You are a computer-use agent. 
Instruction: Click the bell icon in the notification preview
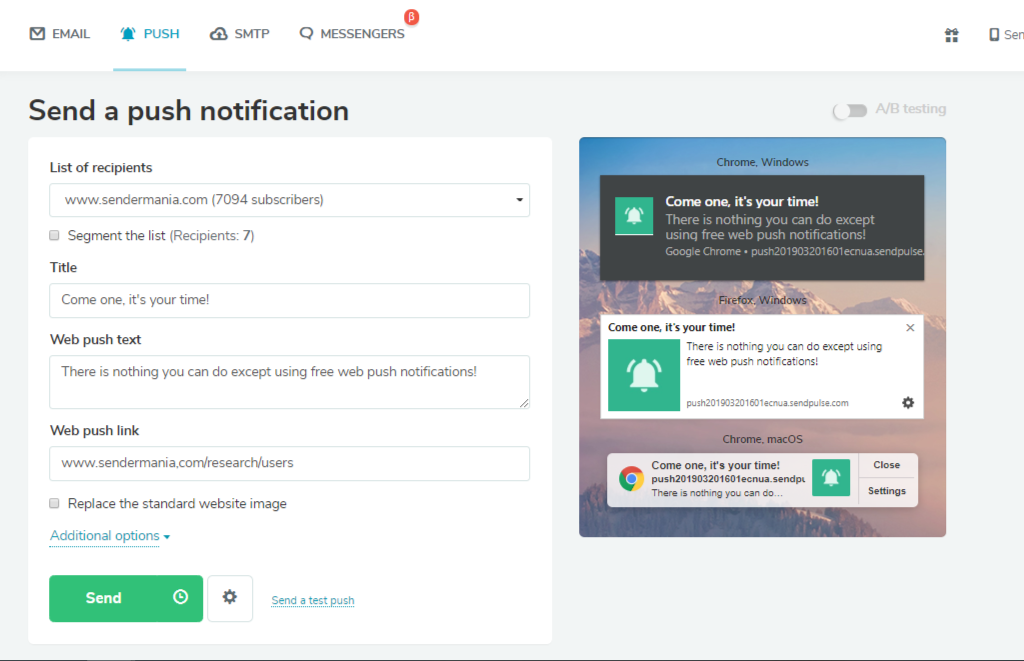[x=634, y=215]
